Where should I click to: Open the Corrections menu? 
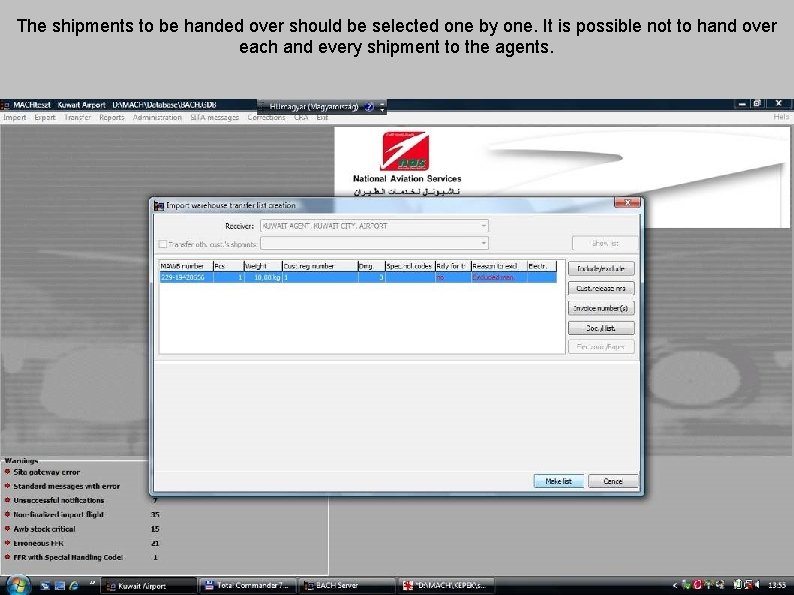[x=266, y=117]
